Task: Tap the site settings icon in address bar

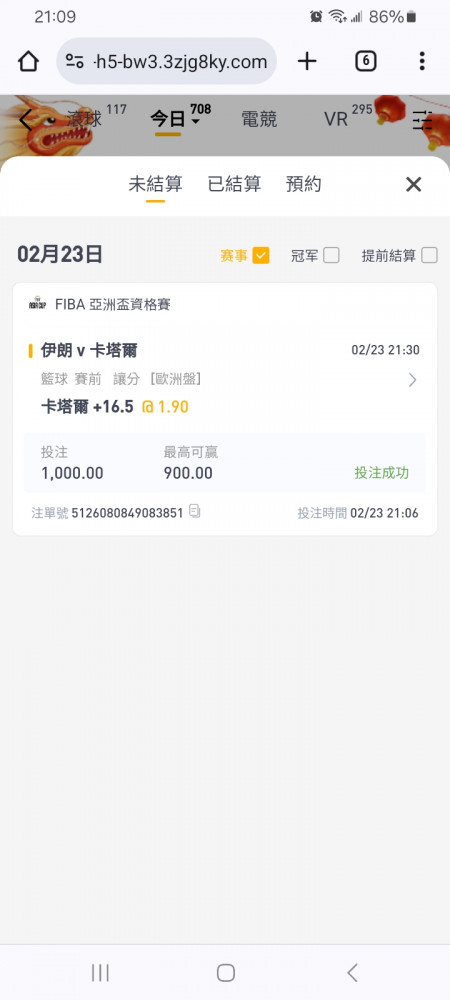Action: click(75, 62)
